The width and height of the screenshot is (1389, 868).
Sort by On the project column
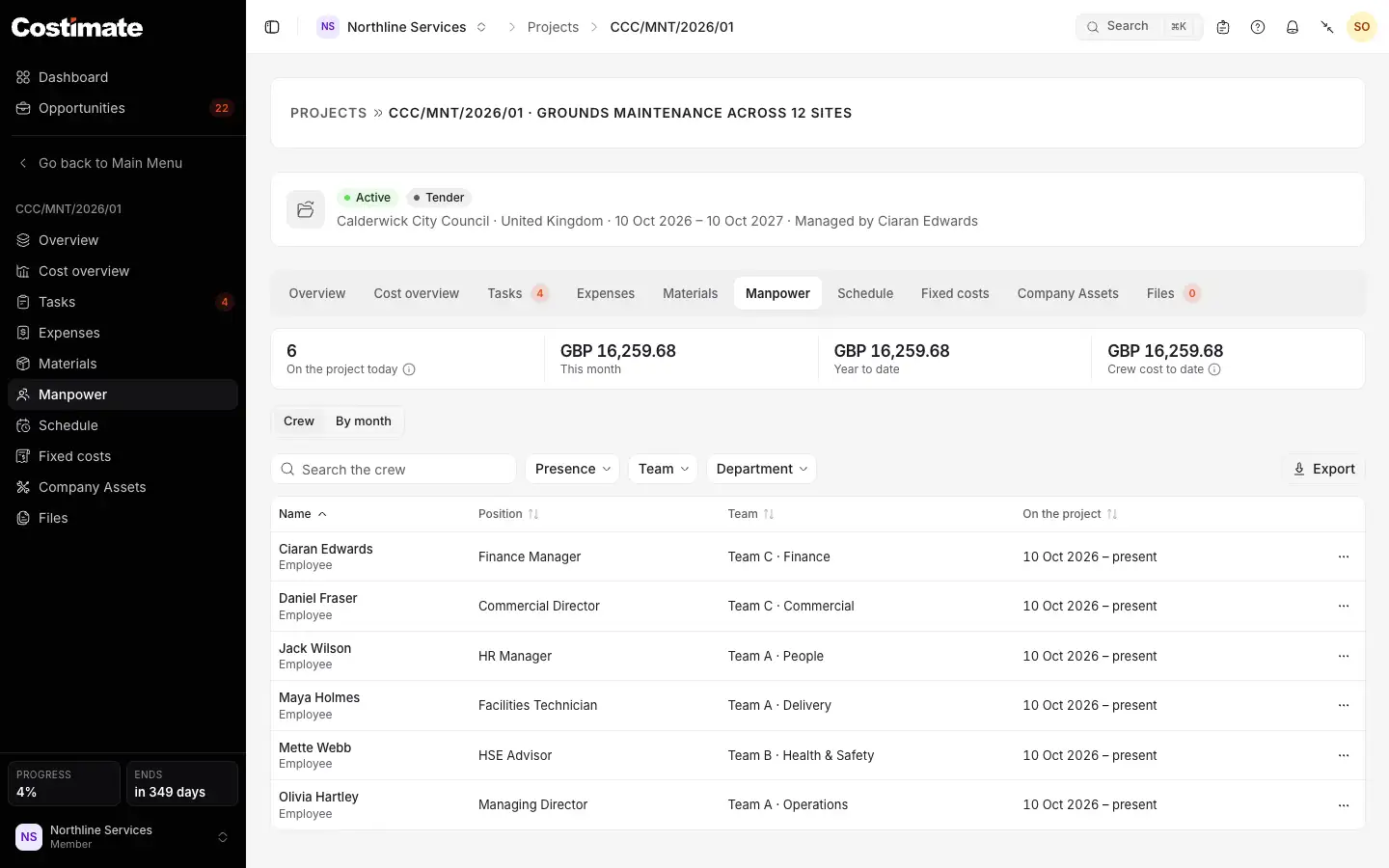(x=1070, y=514)
